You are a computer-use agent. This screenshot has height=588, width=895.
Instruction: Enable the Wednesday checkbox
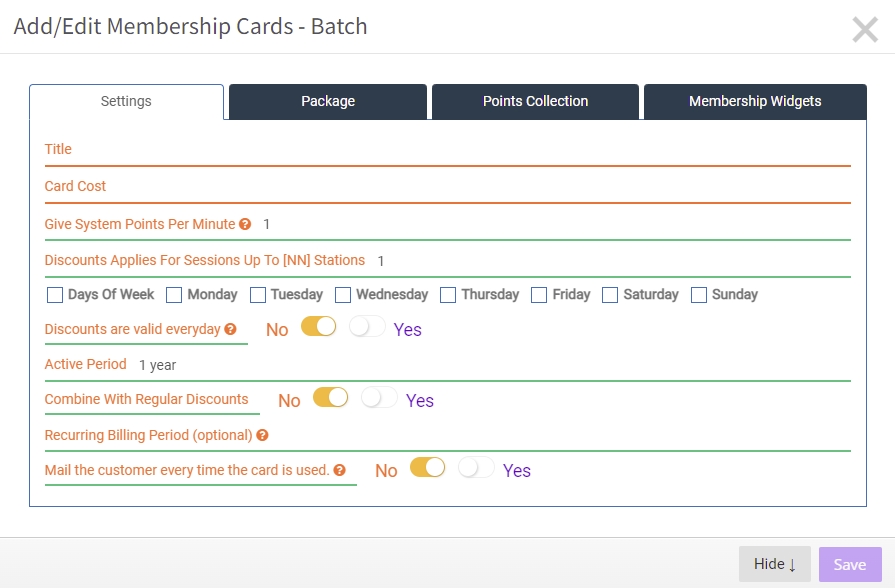pos(343,295)
